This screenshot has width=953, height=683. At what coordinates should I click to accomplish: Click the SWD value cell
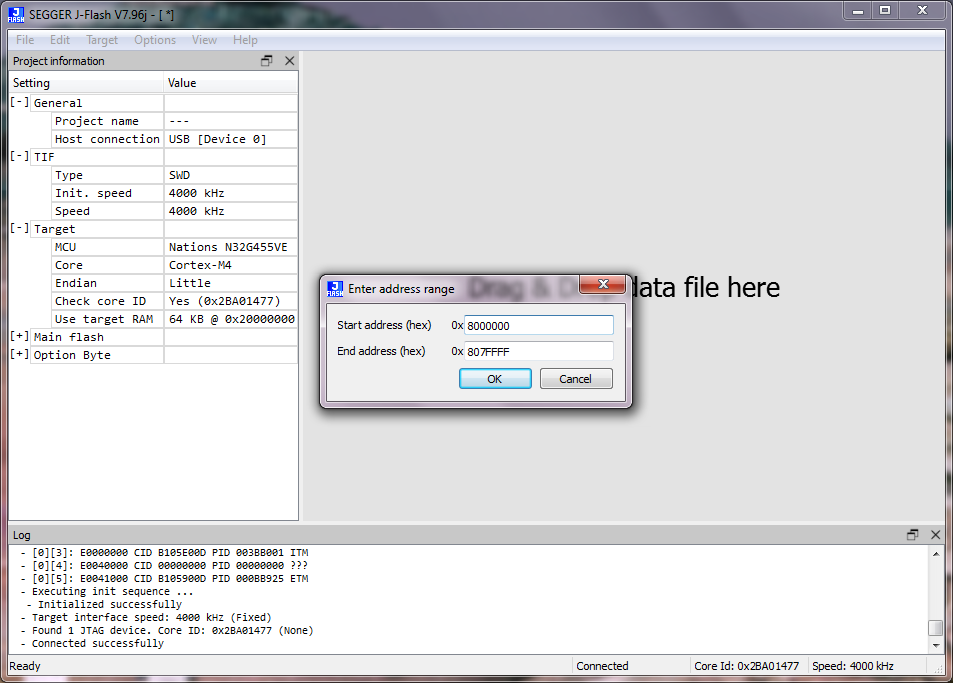(231, 175)
